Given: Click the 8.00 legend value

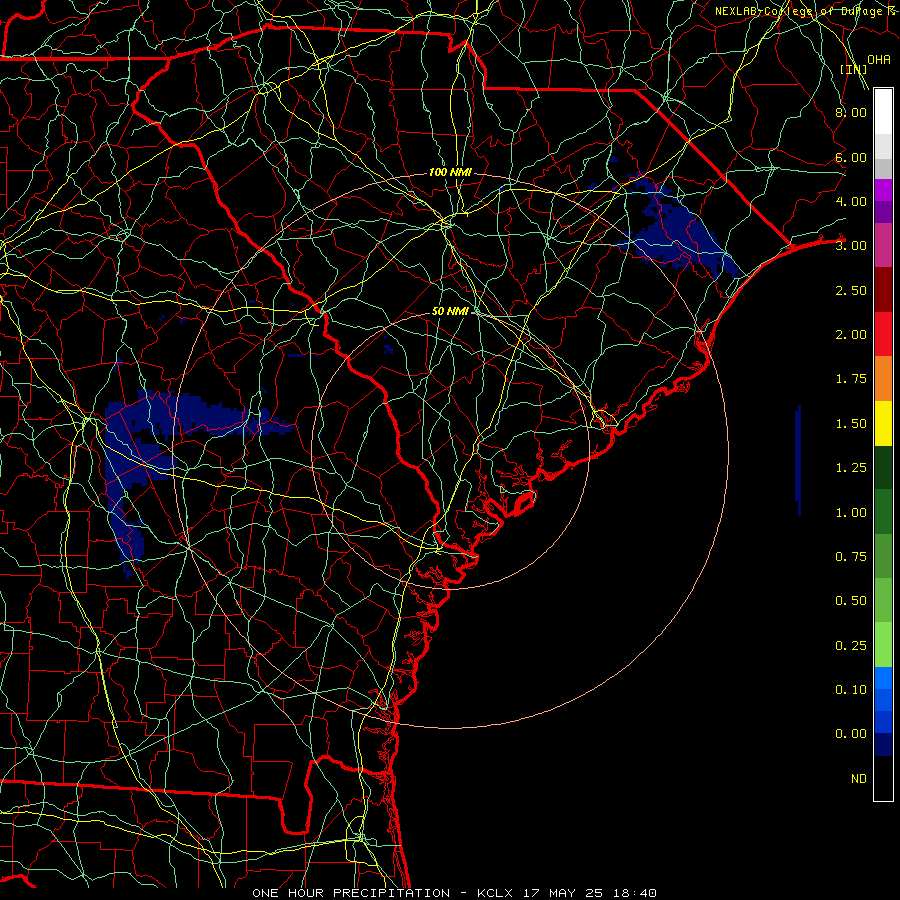Looking at the screenshot, I should click(850, 112).
